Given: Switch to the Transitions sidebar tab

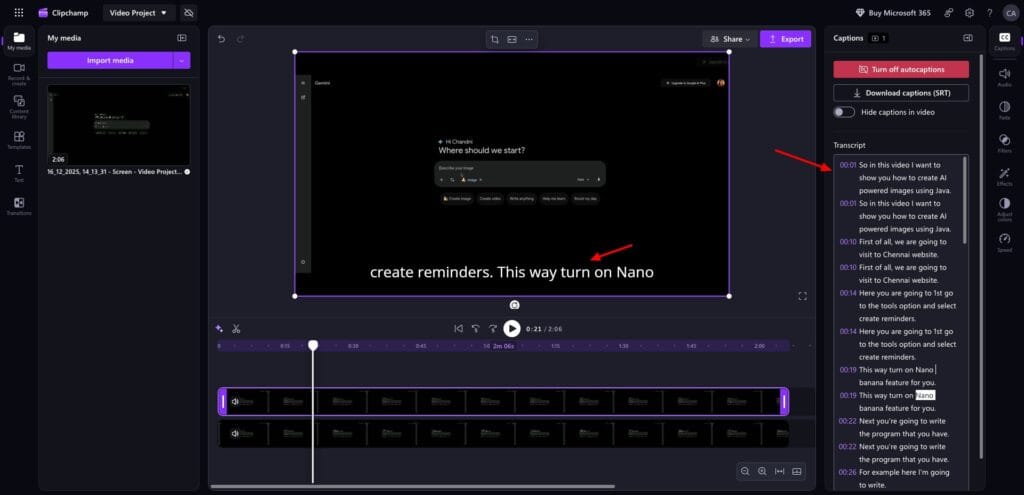Looking at the screenshot, I should coord(18,206).
